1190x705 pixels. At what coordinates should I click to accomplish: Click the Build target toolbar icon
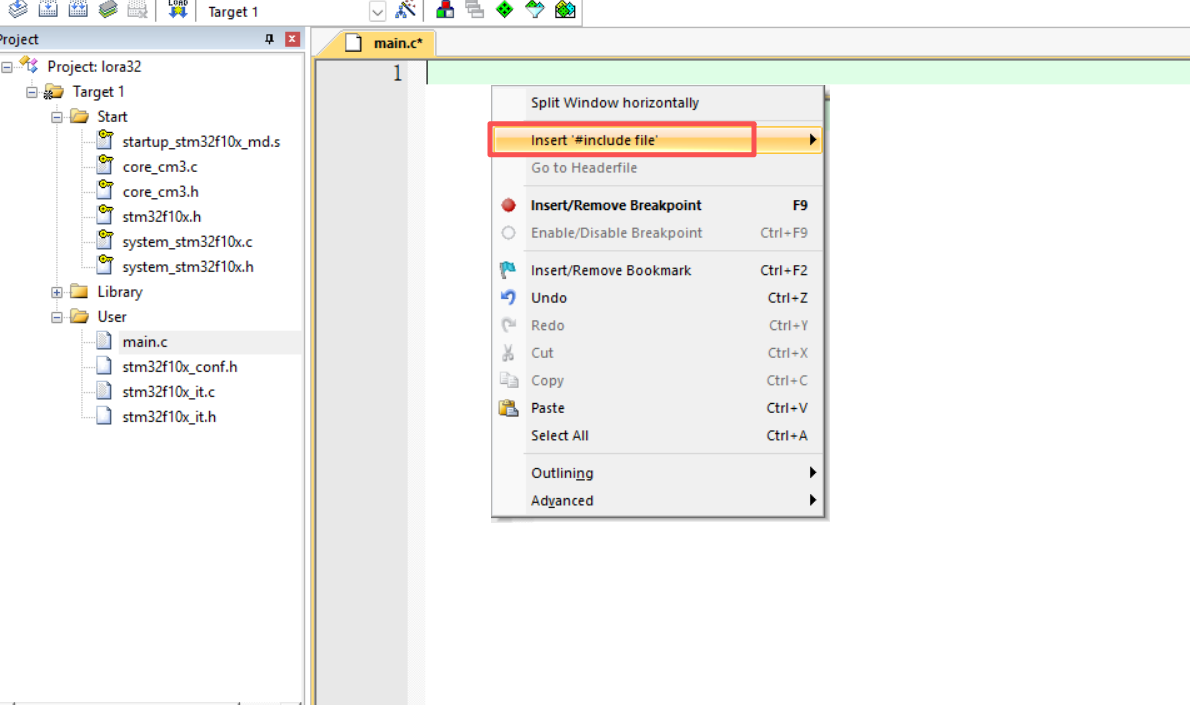pos(48,9)
